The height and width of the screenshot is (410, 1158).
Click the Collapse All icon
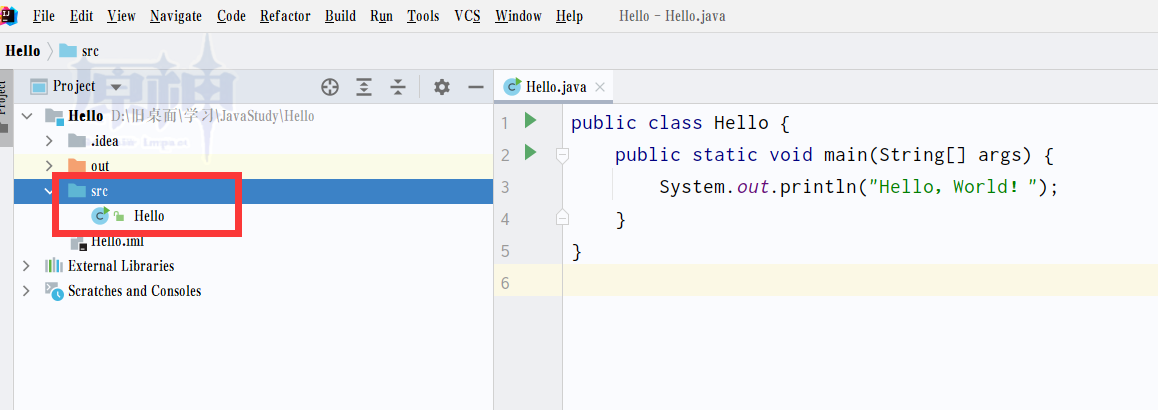pos(398,87)
